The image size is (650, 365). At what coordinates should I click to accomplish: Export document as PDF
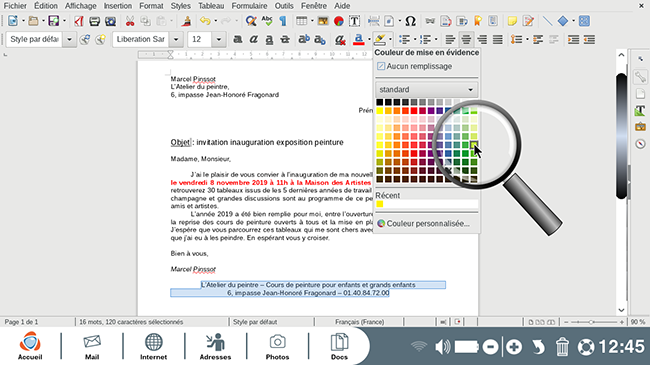pyautogui.click(x=78, y=21)
